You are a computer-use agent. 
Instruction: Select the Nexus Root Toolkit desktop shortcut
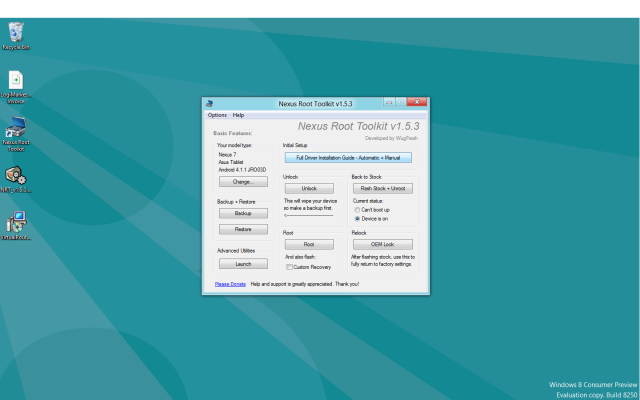pyautogui.click(x=16, y=134)
